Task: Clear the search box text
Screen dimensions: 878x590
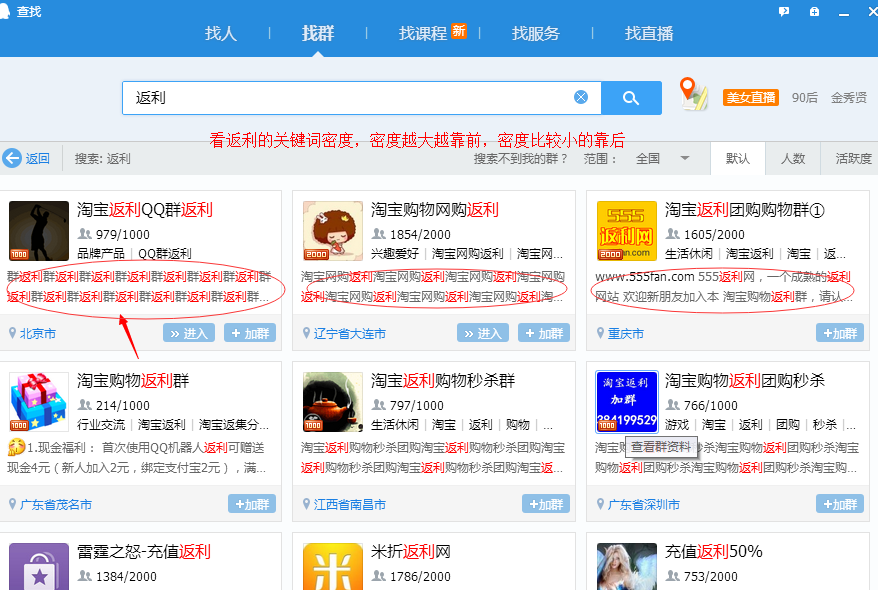Action: pos(581,97)
